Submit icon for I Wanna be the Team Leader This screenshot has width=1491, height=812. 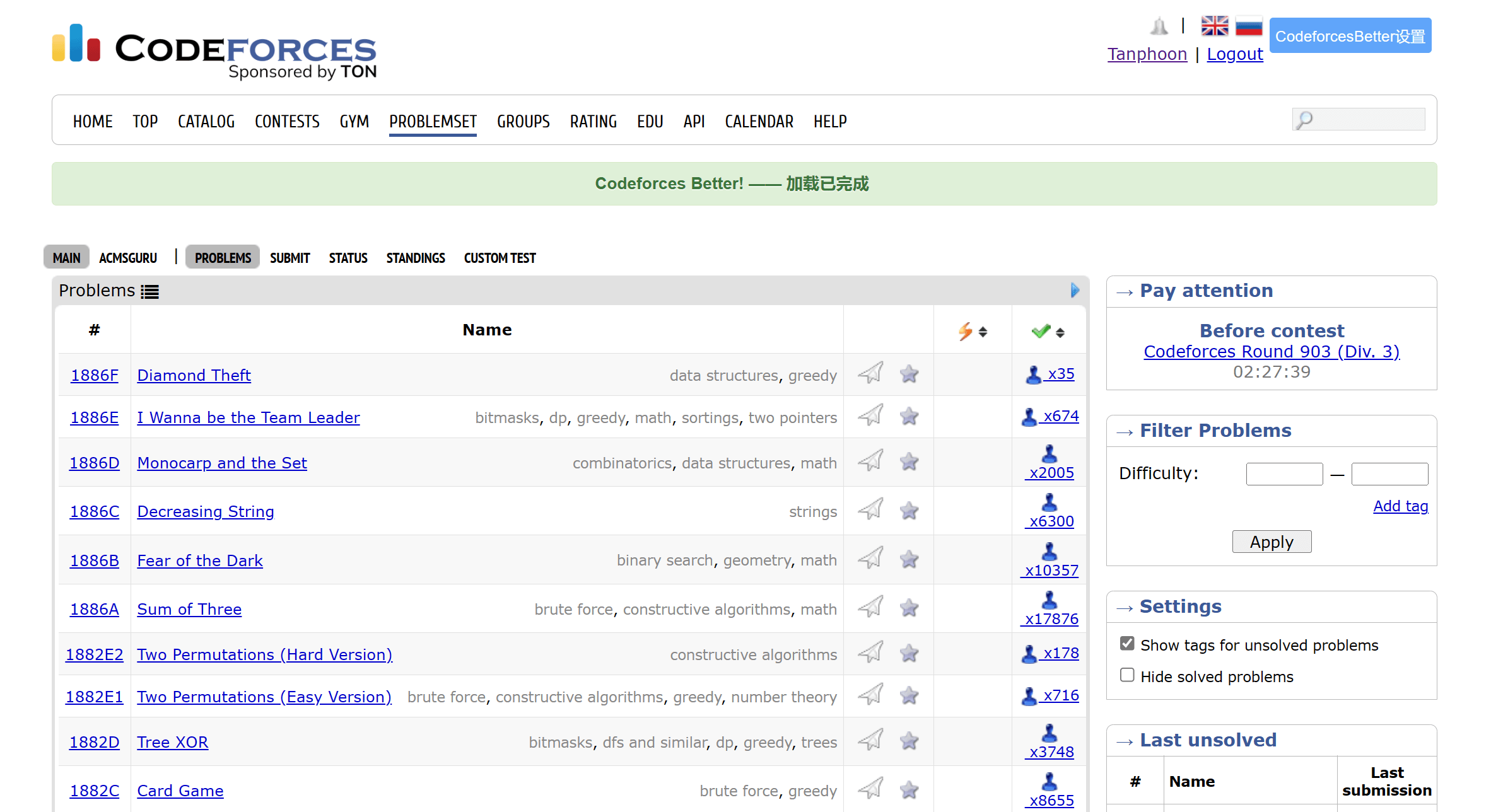(870, 415)
